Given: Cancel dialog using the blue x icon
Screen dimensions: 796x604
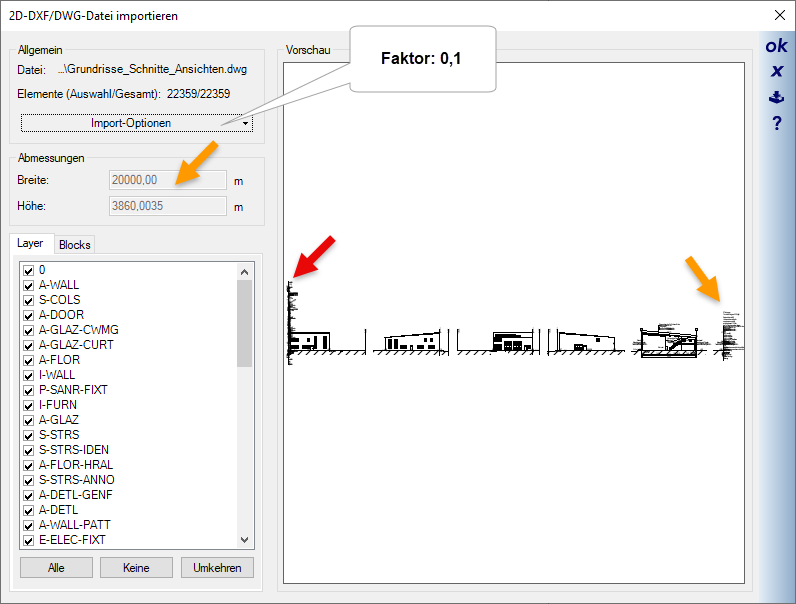Looking at the screenshot, I should [x=776, y=71].
